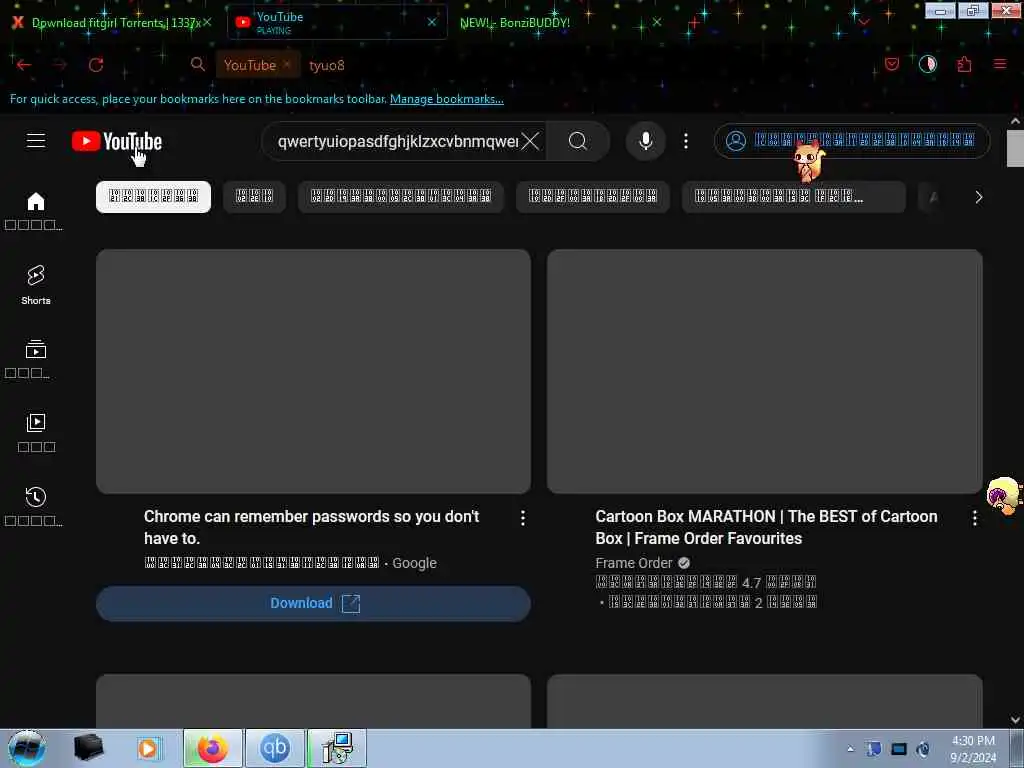The image size is (1024, 768).
Task: Go back with browser back arrow
Action: [x=24, y=65]
